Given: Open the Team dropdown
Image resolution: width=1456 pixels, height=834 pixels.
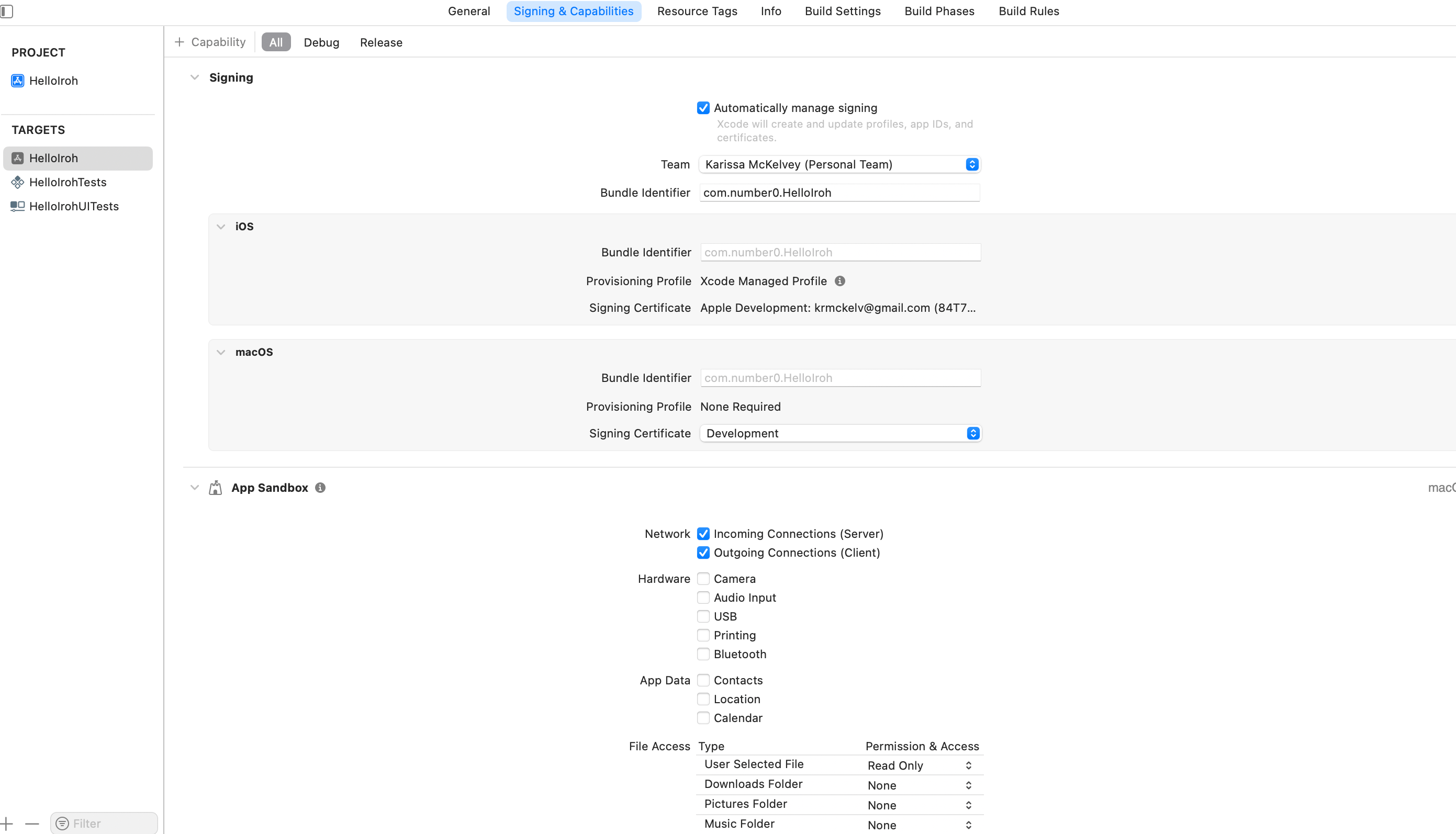Looking at the screenshot, I should (839, 165).
